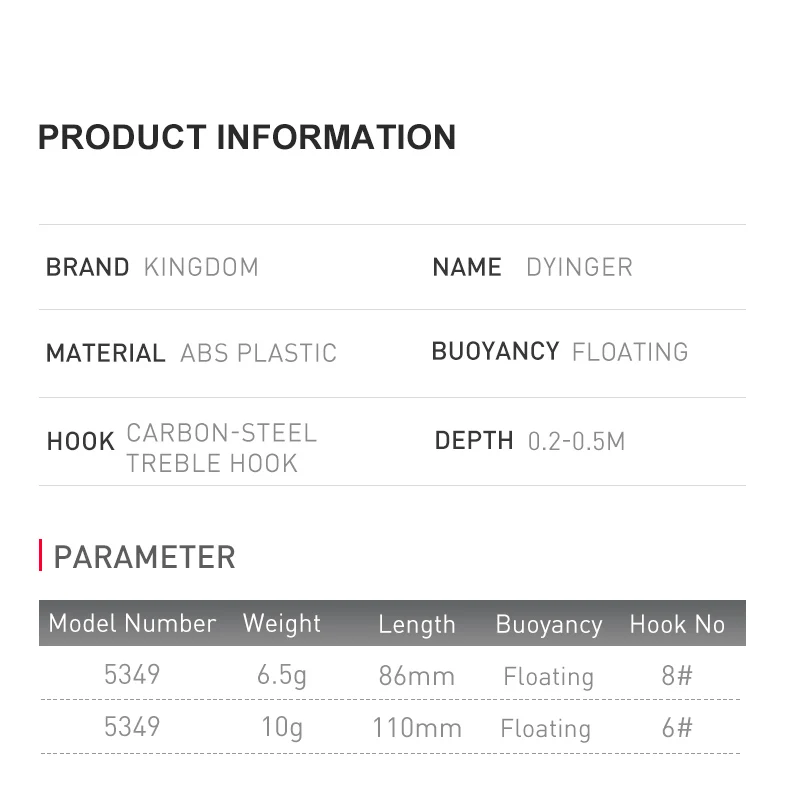This screenshot has width=800, height=800.
Task: Select the Weight column header
Action: point(282,624)
